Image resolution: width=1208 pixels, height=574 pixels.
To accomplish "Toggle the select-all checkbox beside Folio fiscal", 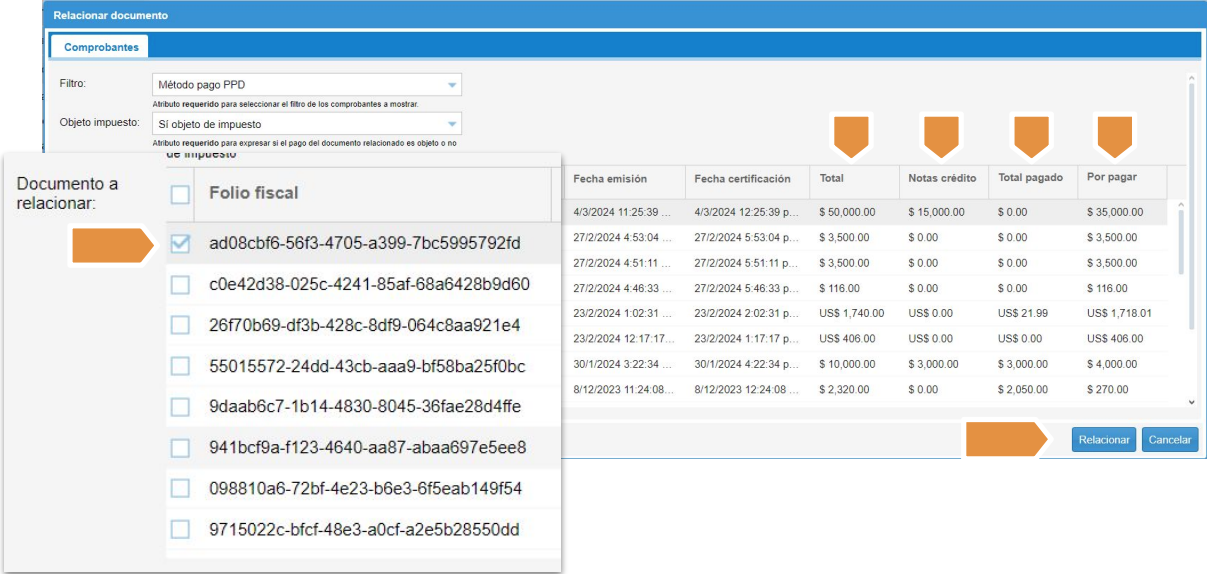I will 180,193.
